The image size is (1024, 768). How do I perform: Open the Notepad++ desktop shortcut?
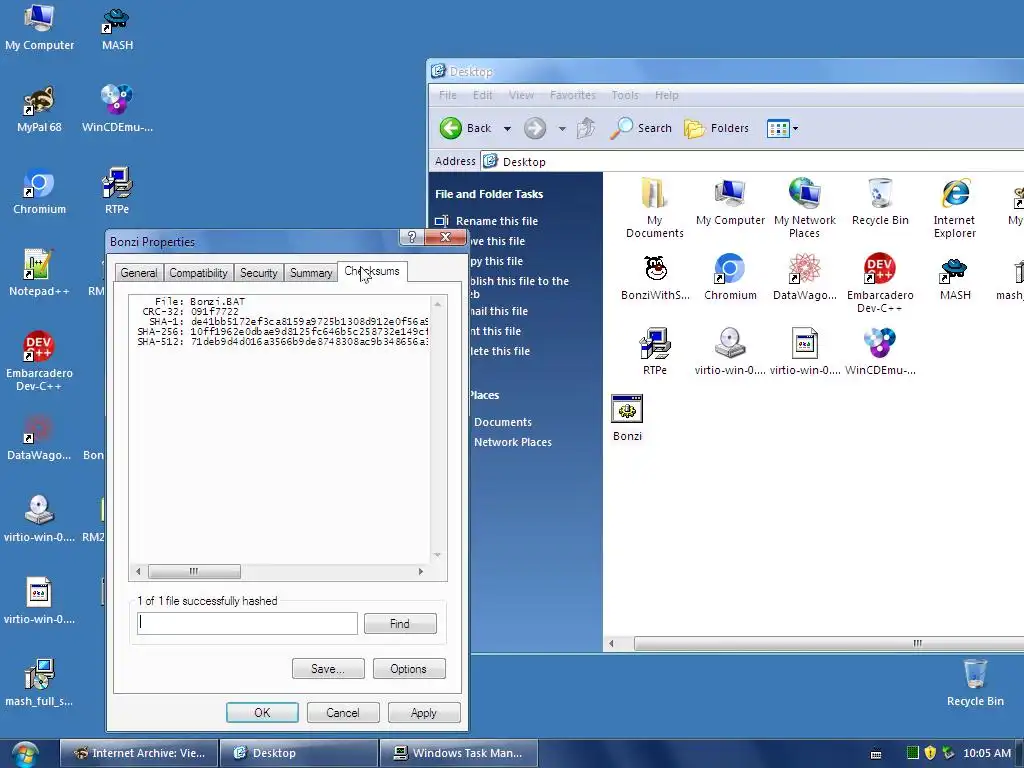(39, 273)
